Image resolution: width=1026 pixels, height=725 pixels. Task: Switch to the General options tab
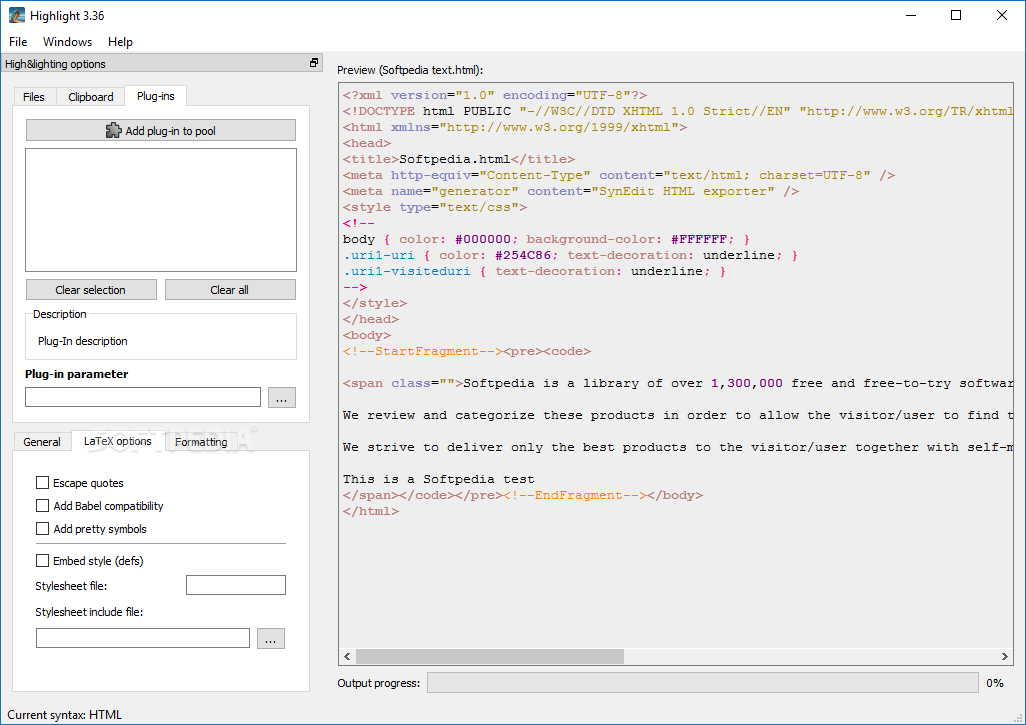pyautogui.click(x=42, y=442)
